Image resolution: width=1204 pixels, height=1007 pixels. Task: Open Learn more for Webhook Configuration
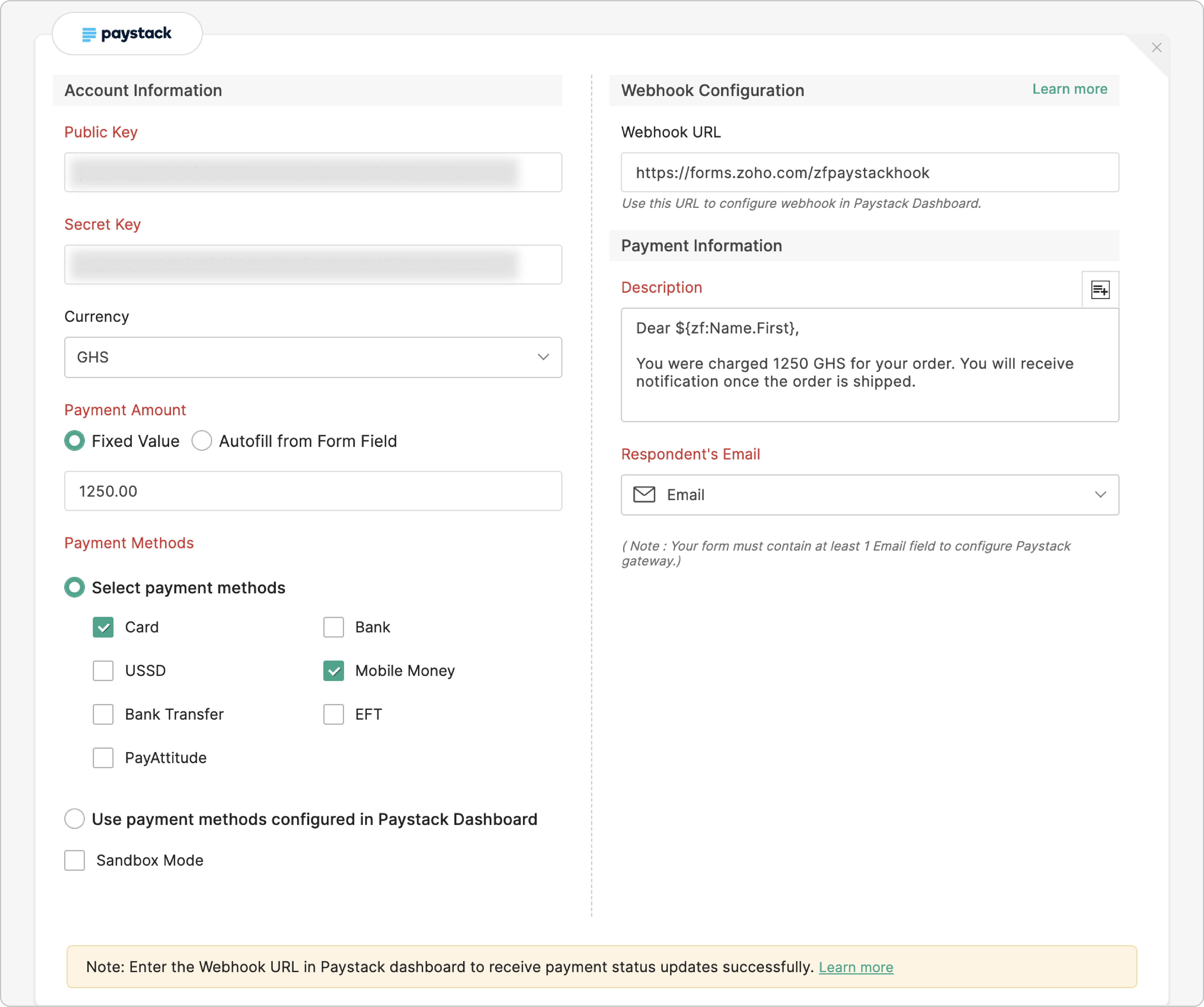tap(1070, 90)
